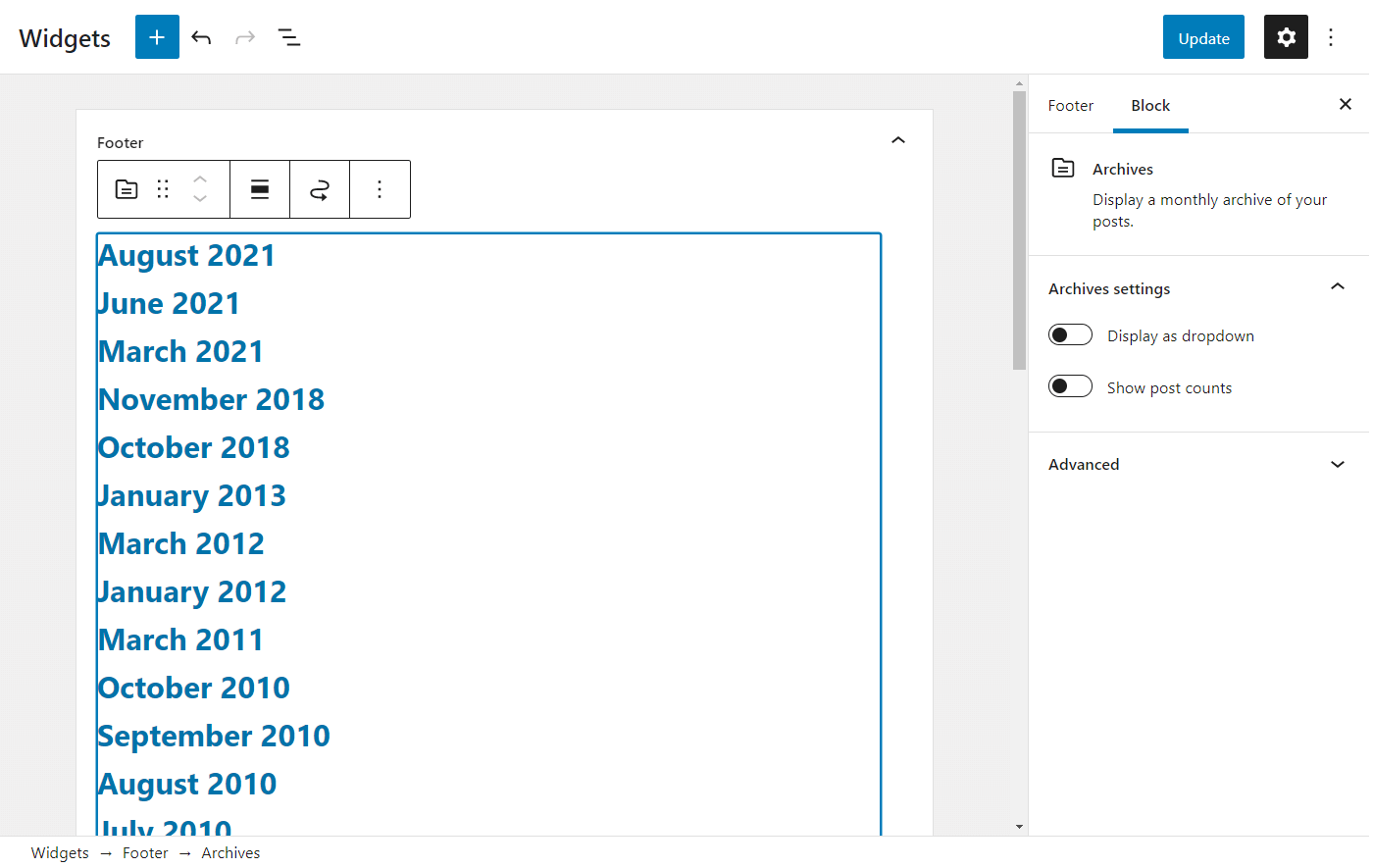Grab the block drag handle dots icon
The image size is (1373, 868).
click(x=162, y=188)
